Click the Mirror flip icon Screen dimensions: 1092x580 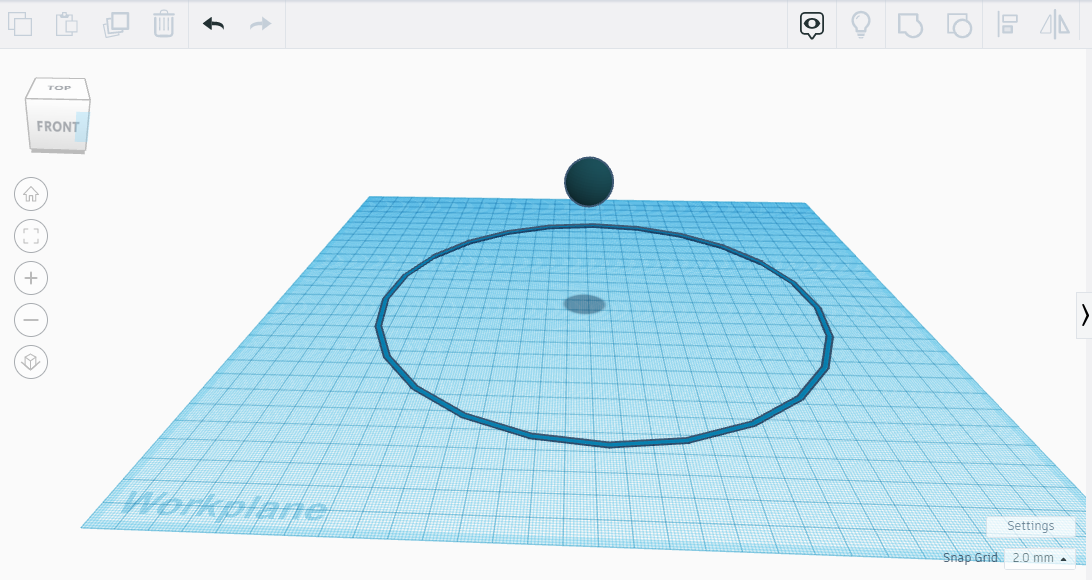point(1054,25)
